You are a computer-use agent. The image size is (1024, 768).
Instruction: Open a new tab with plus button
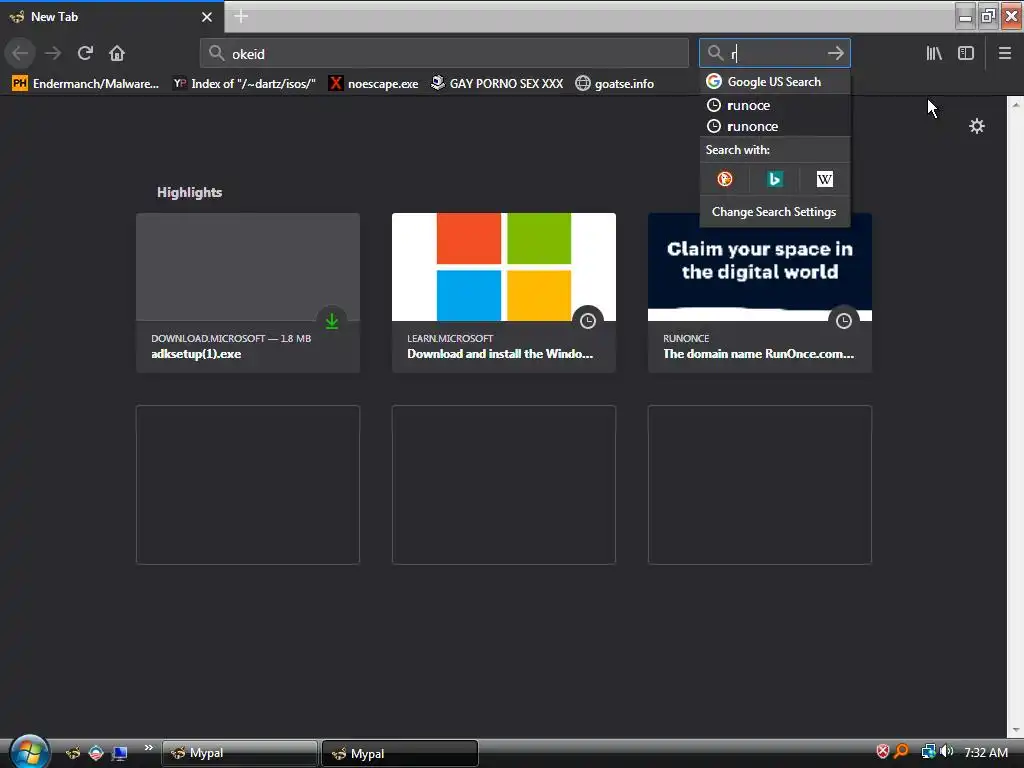point(241,16)
